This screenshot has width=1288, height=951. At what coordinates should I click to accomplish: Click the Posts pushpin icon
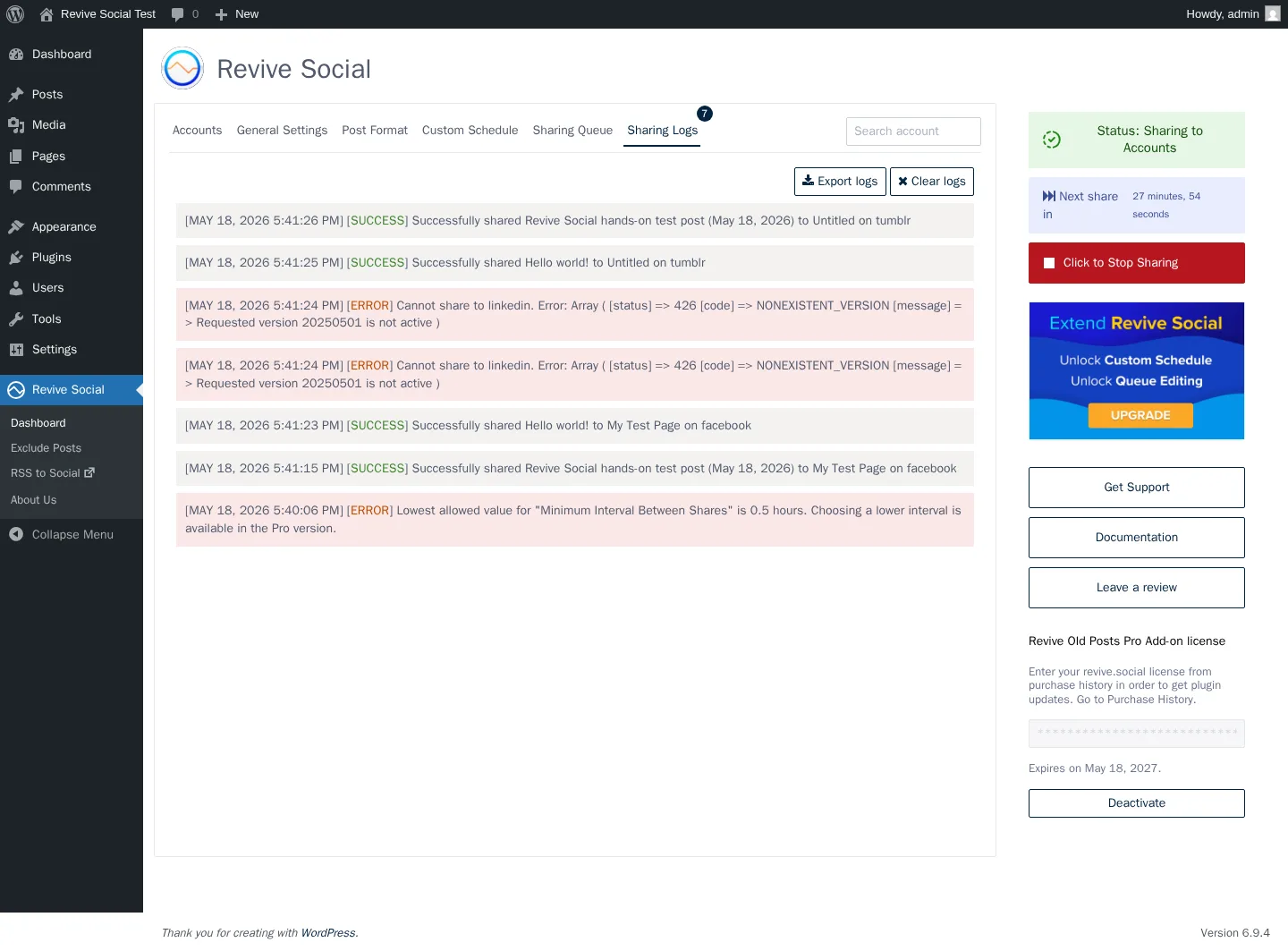(x=16, y=95)
